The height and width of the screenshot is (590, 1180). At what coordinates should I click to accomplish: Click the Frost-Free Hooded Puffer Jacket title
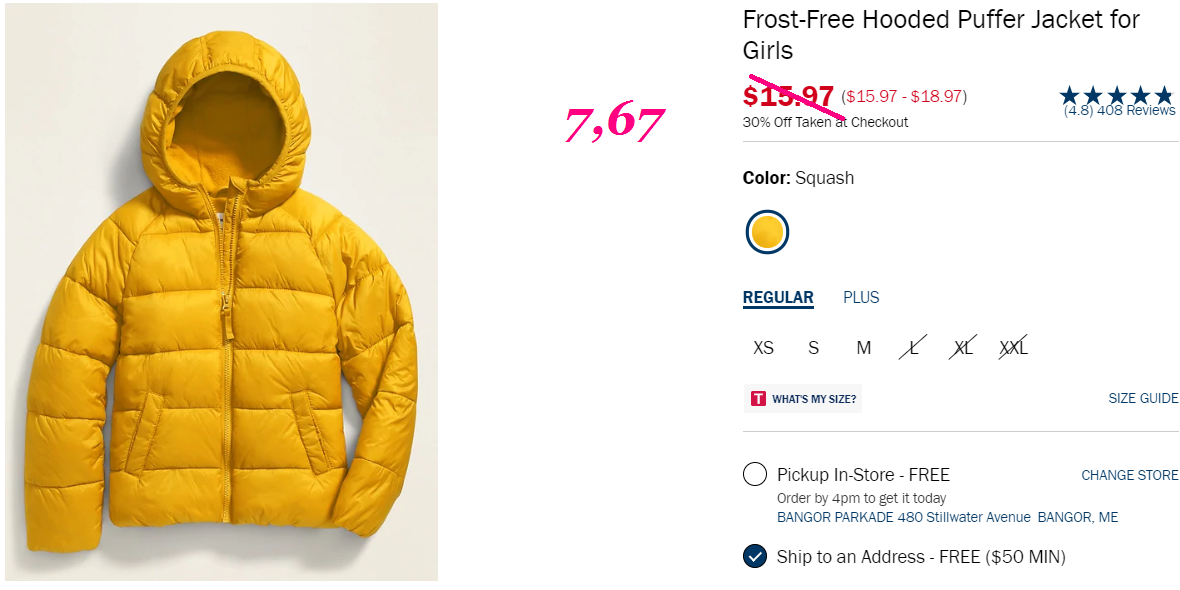tap(941, 35)
